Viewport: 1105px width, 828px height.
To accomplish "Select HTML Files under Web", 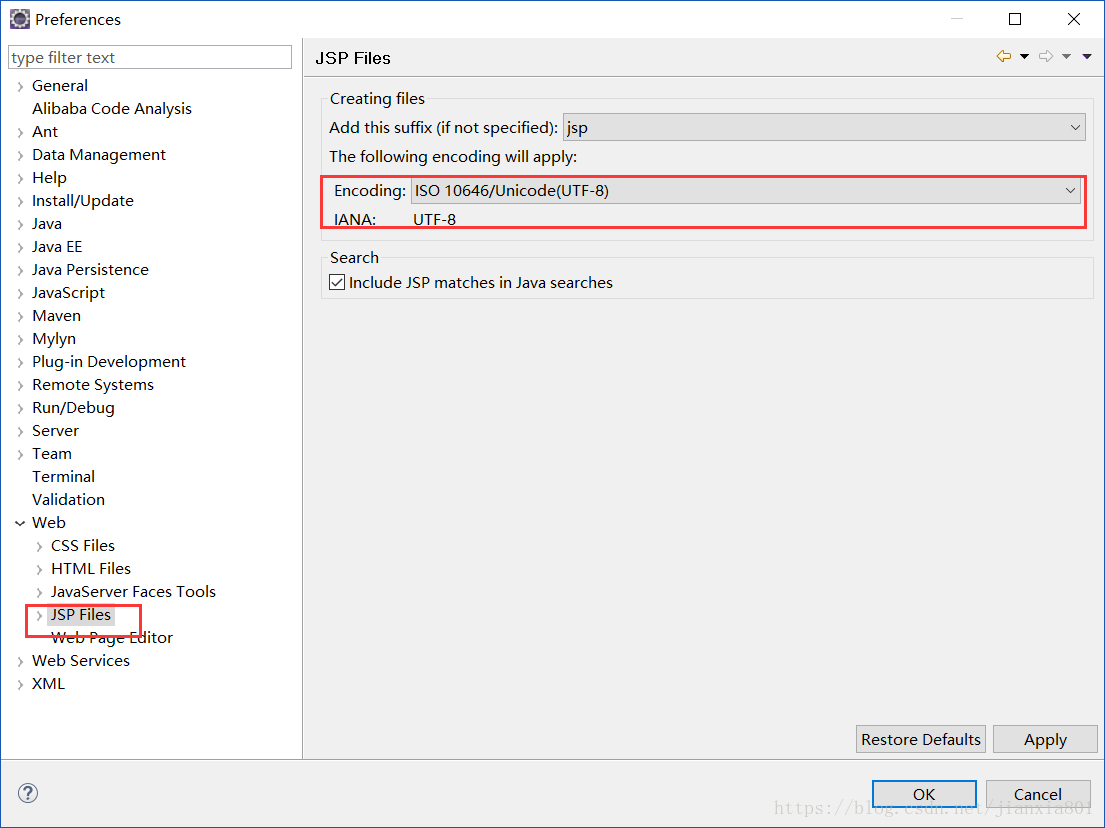I will pyautogui.click(x=91, y=569).
